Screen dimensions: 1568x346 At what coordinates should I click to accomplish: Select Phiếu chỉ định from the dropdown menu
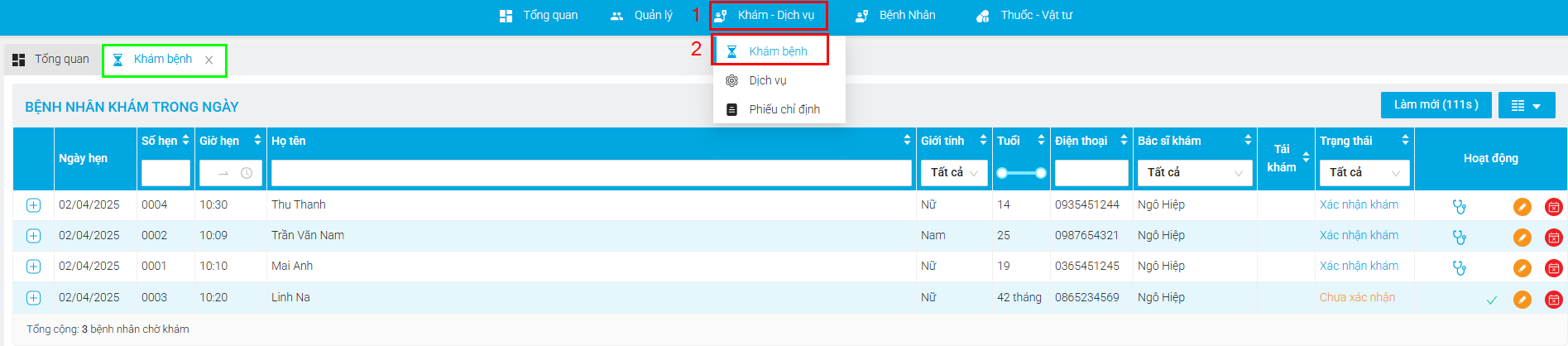[x=779, y=109]
